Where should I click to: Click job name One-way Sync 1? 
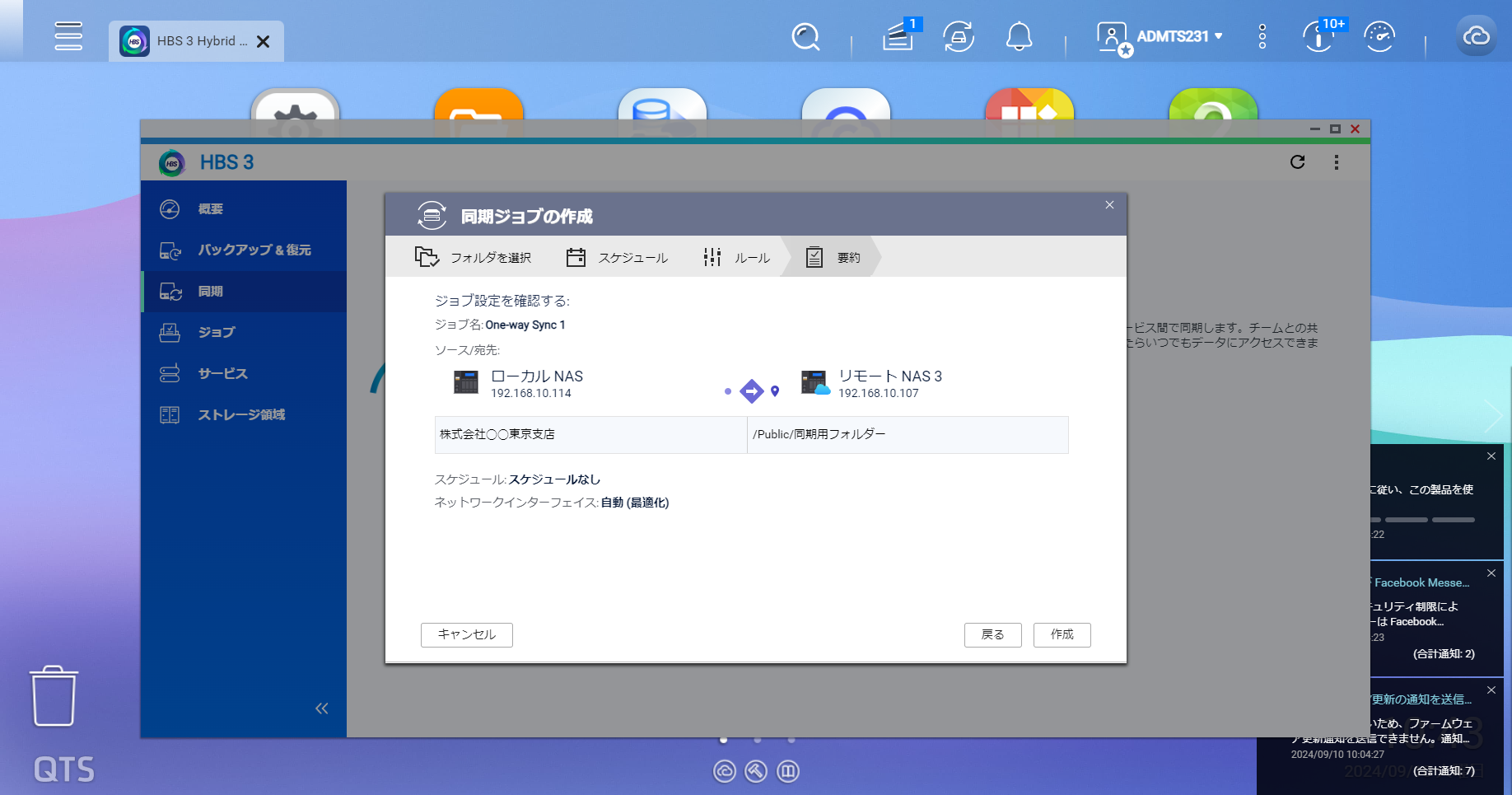(525, 325)
